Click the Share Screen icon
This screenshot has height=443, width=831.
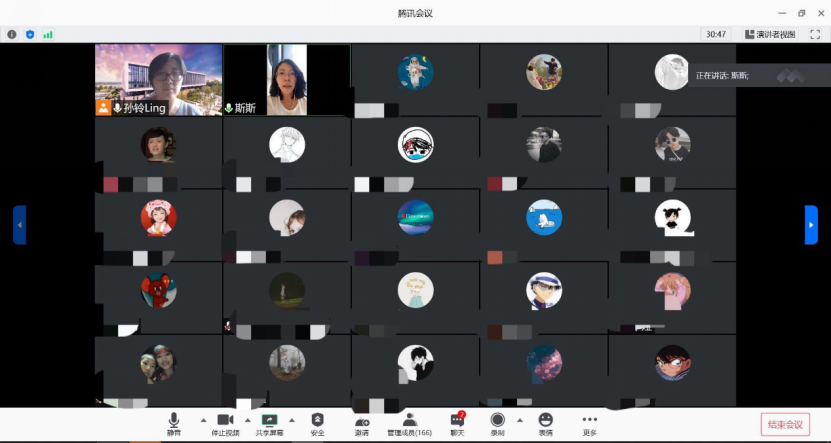tap(268, 422)
